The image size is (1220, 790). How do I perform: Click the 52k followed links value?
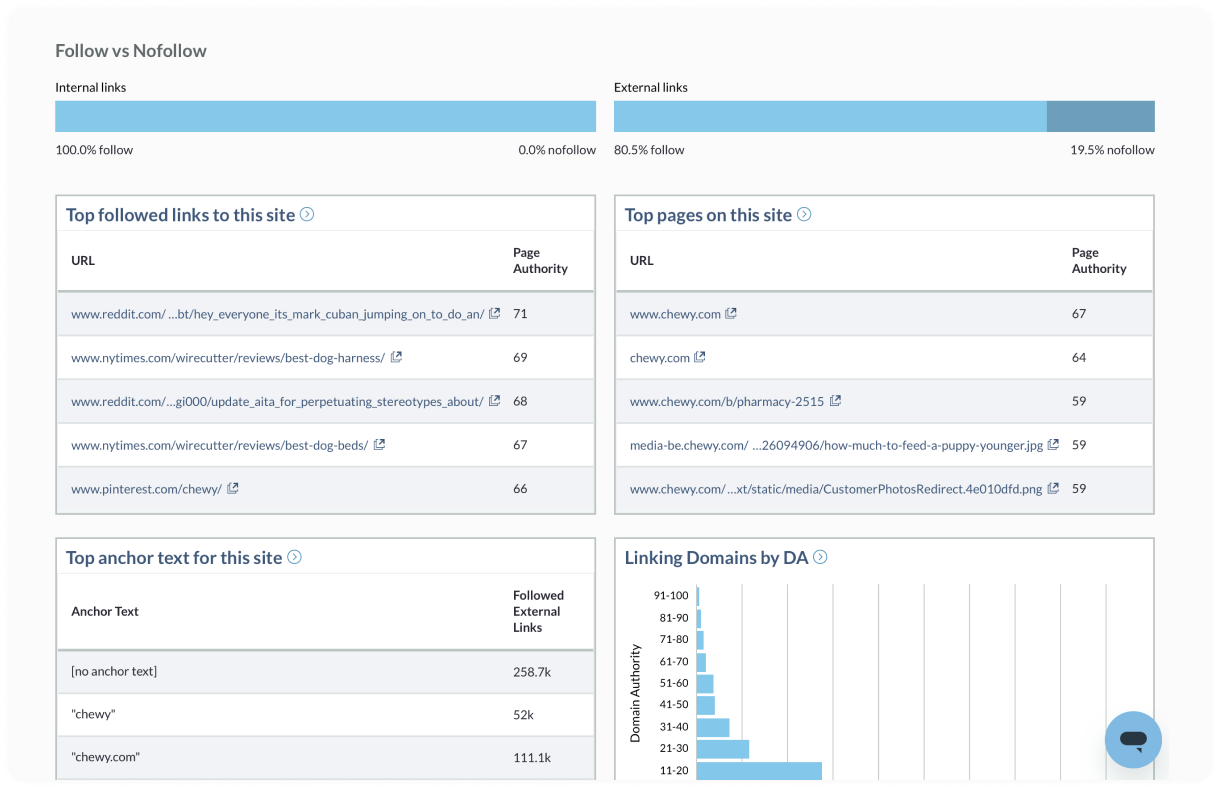(x=523, y=715)
